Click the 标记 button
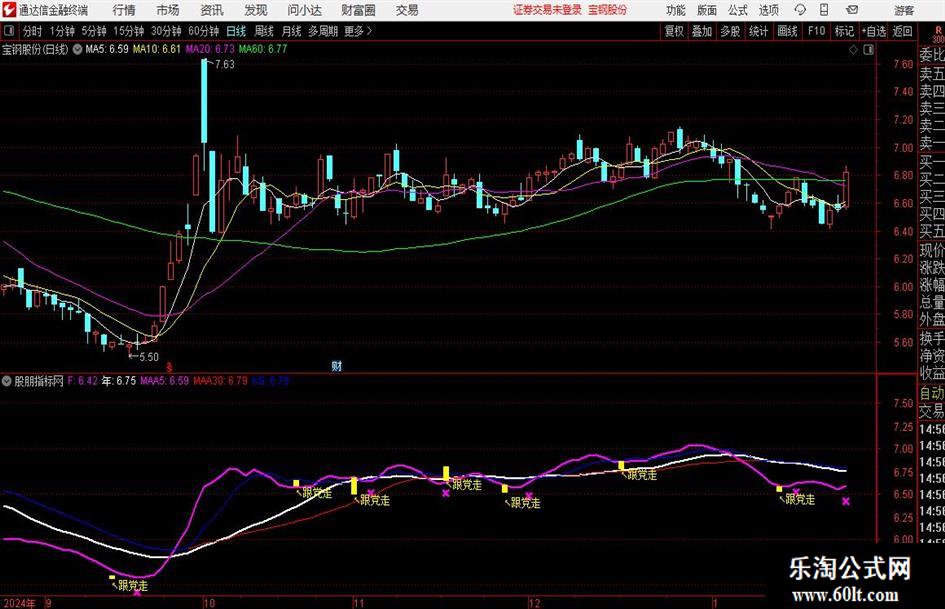Screen dimensions: 945x609 [844, 31]
